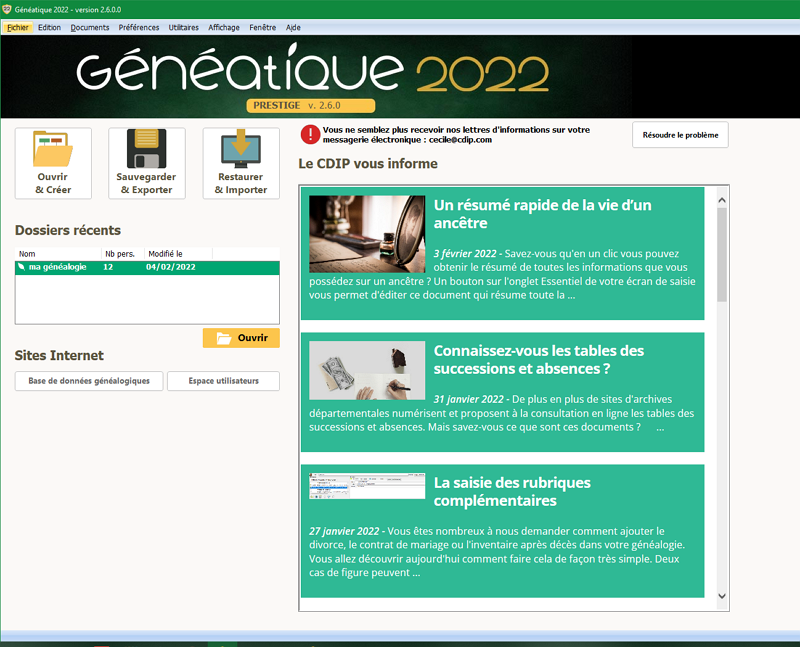The image size is (800, 647).
Task: Sort recent folders by Nom column
Action: 58,254
